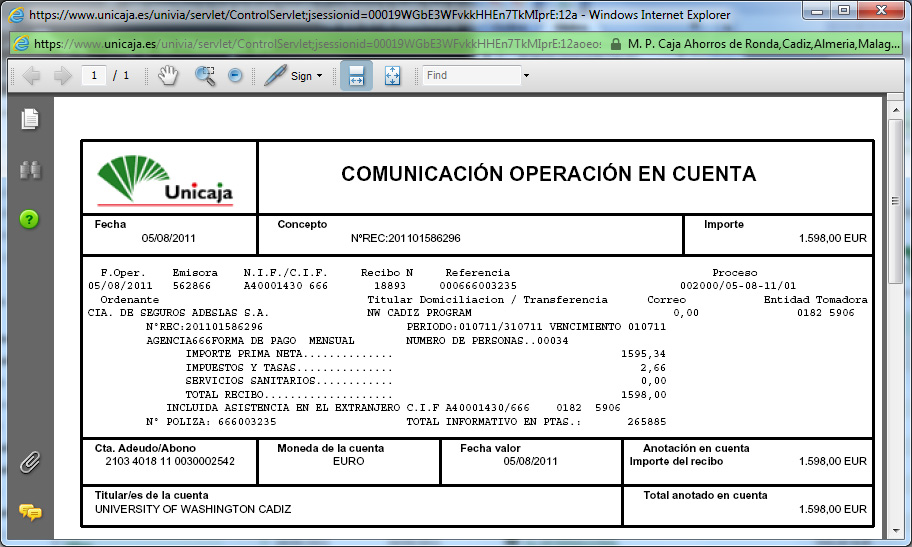Click in the Find search field
This screenshot has height=547, width=912.
(x=471, y=76)
